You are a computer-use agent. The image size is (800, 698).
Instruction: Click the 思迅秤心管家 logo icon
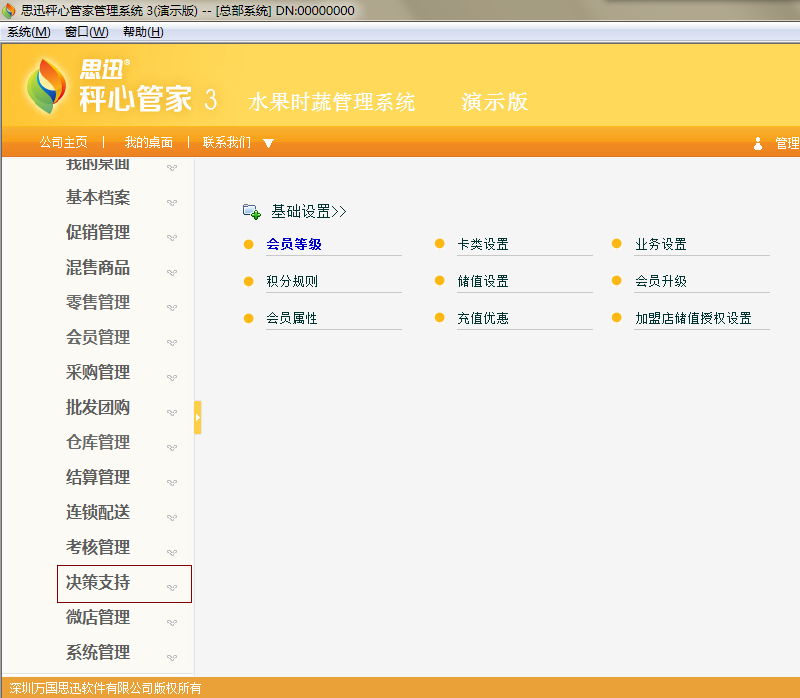coord(47,87)
